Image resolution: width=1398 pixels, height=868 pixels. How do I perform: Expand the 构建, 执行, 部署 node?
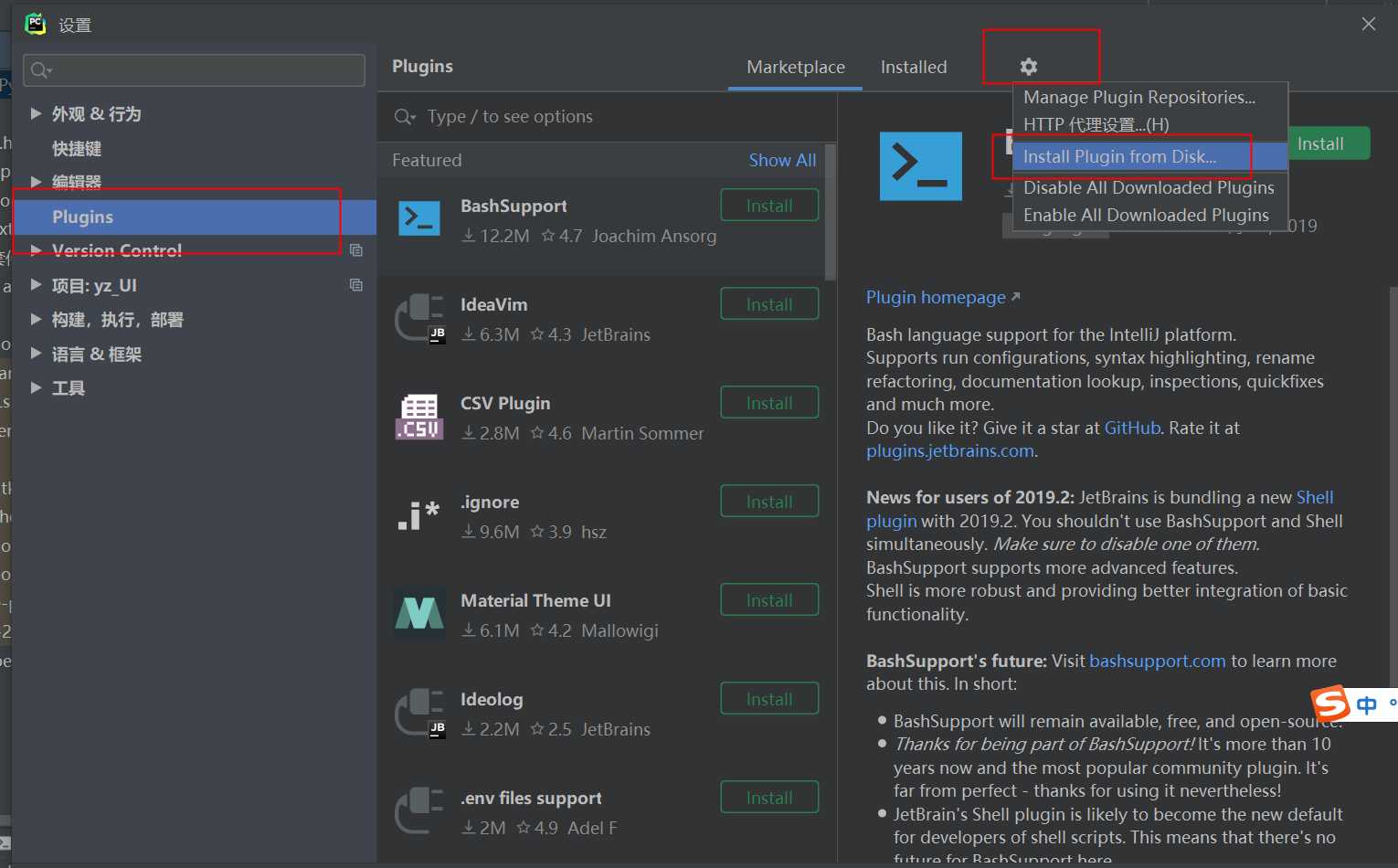pos(37,319)
